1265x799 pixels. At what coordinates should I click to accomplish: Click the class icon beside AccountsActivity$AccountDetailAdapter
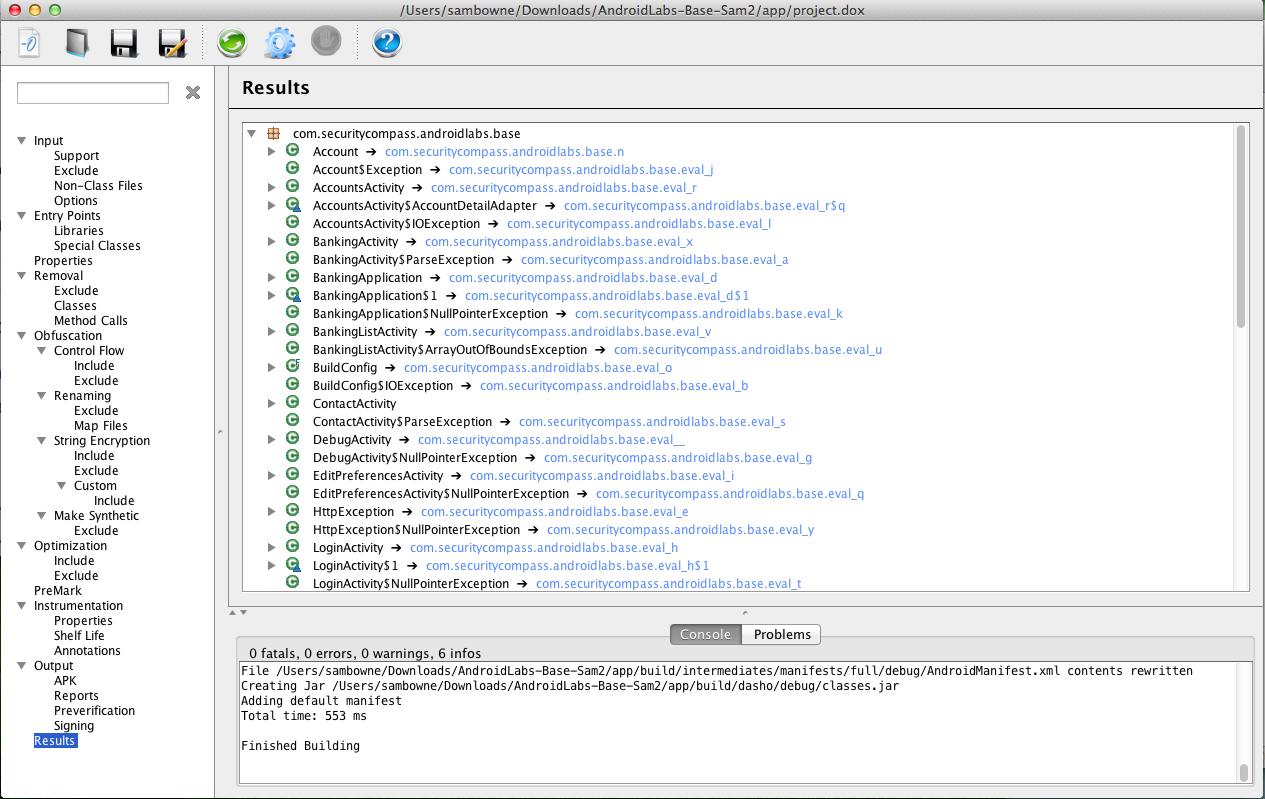point(293,205)
